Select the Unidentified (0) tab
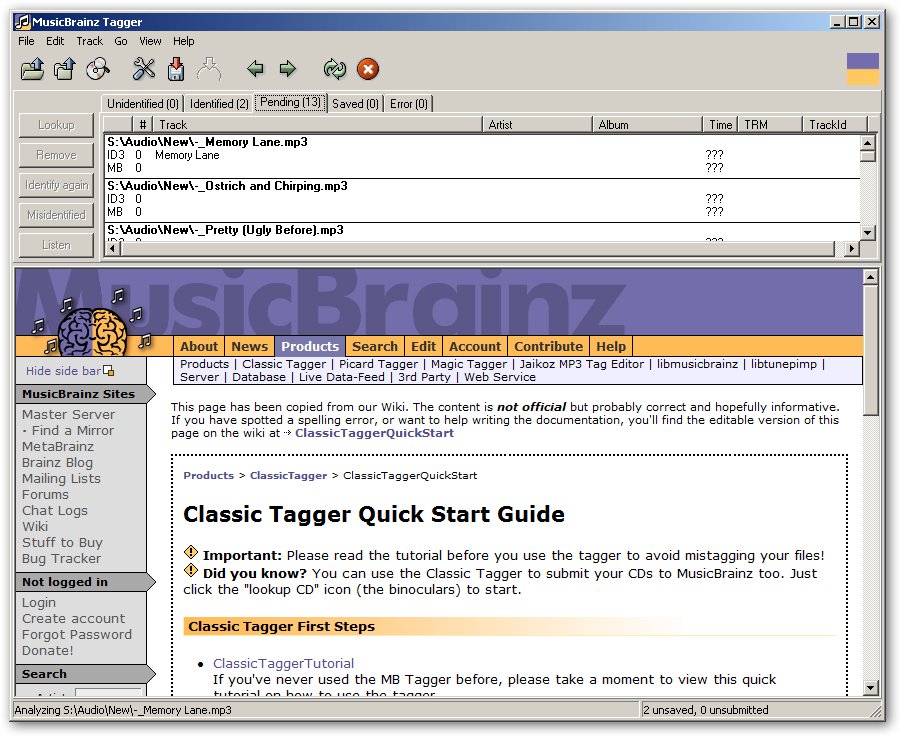 143,103
